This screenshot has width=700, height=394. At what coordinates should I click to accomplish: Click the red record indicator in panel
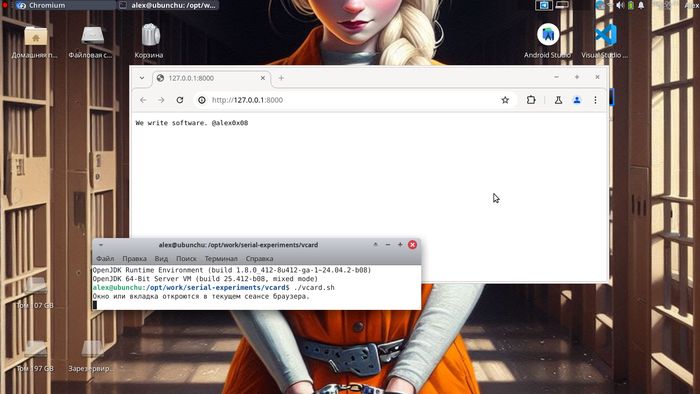tap(5, 5)
